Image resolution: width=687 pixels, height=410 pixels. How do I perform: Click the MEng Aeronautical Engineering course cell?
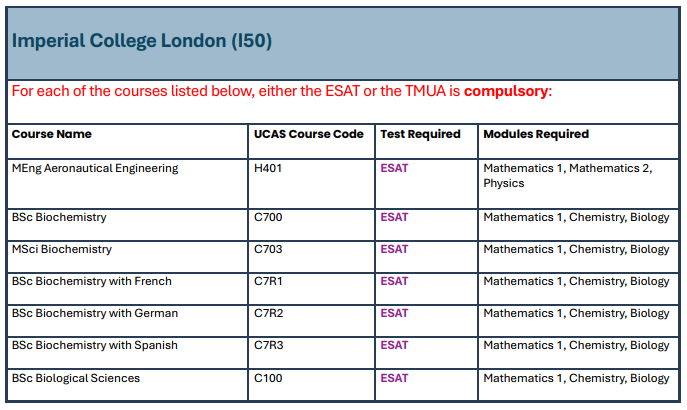[95, 168]
